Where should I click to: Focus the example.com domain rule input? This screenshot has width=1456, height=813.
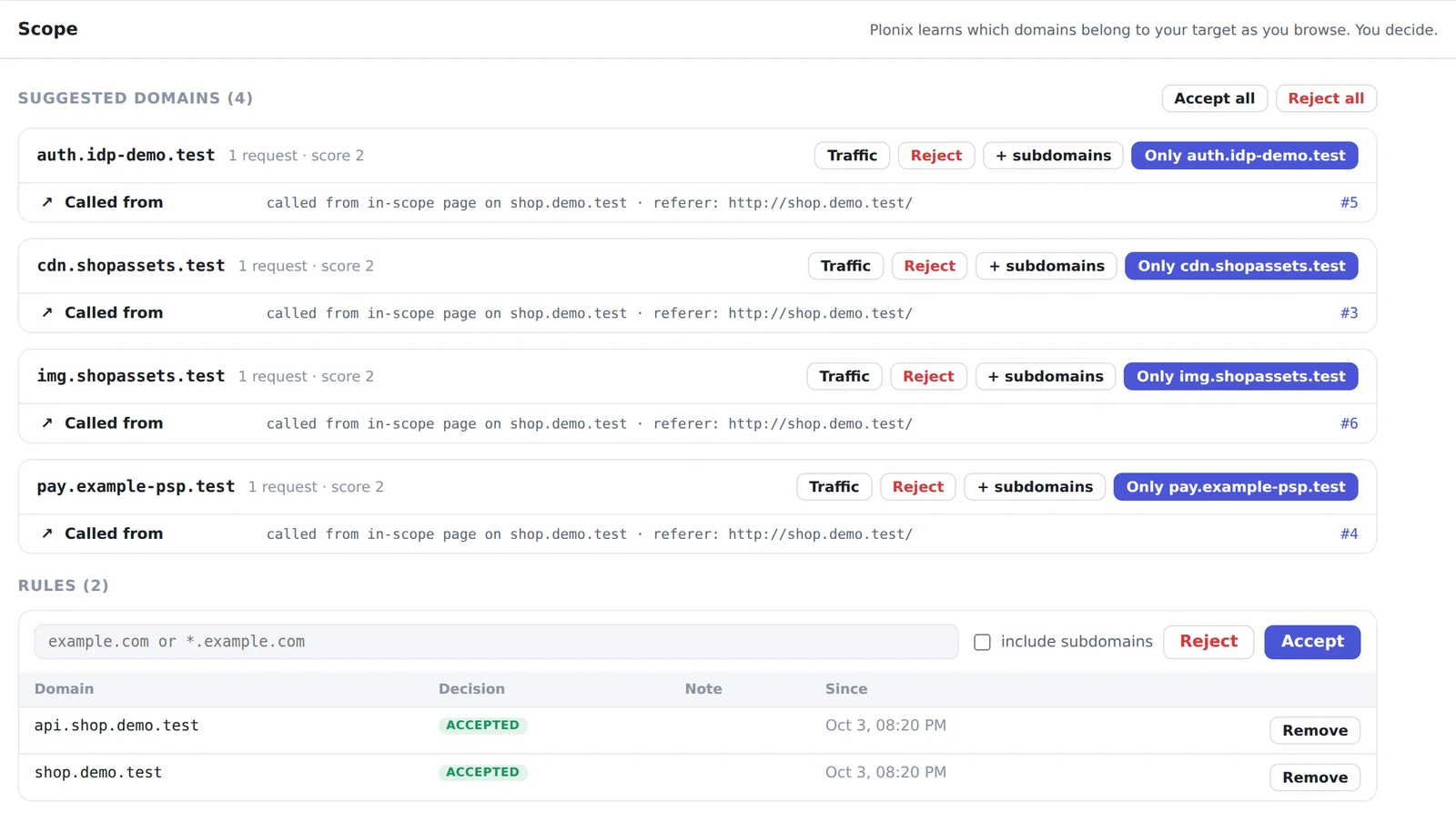coord(496,642)
